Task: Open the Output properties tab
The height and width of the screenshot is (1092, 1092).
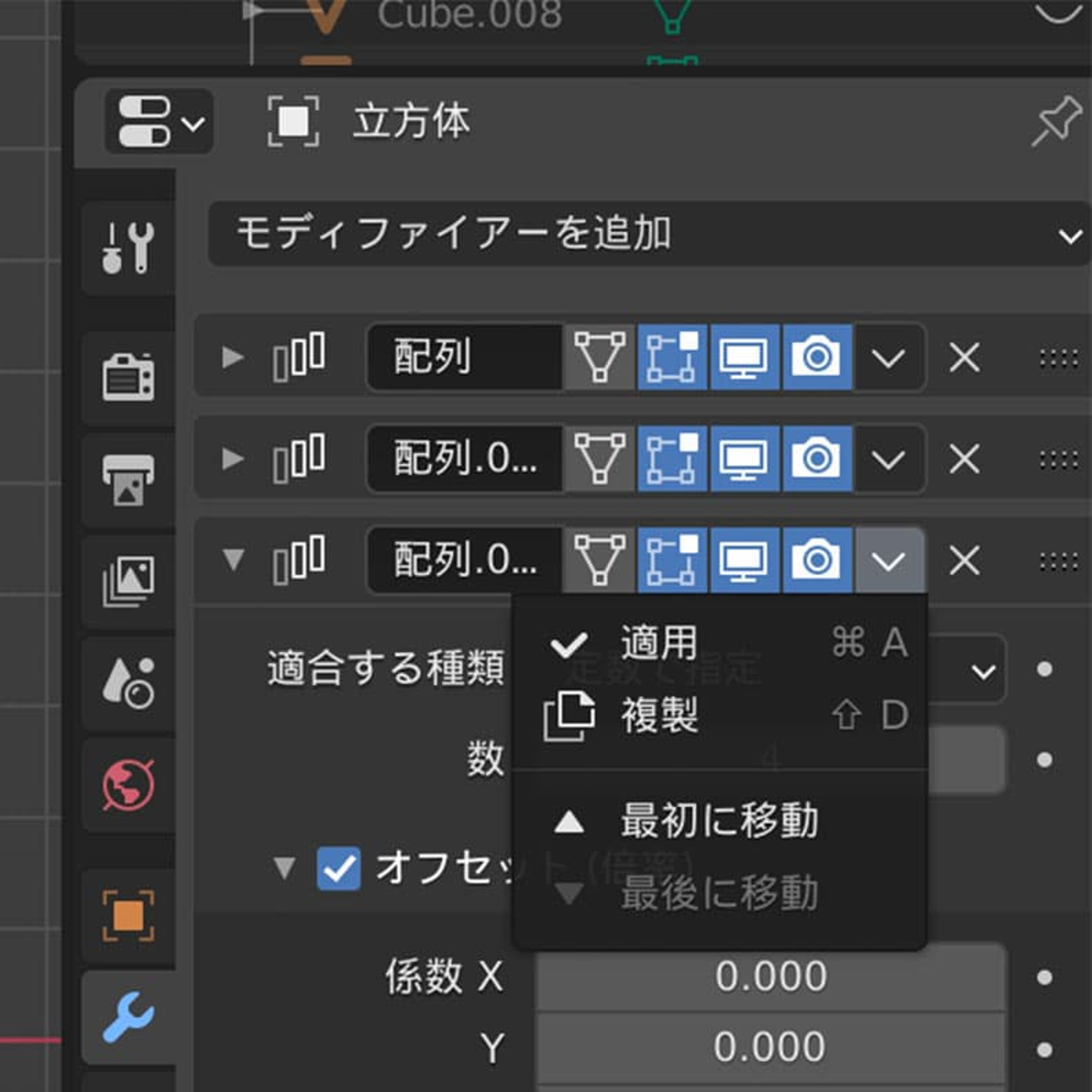Action: [x=127, y=480]
